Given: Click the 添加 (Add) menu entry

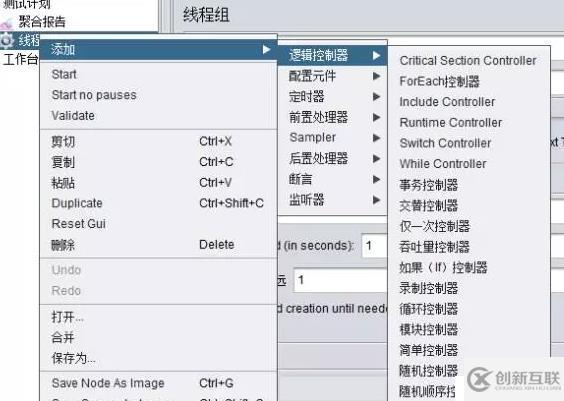Looking at the screenshot, I should coord(158,50).
